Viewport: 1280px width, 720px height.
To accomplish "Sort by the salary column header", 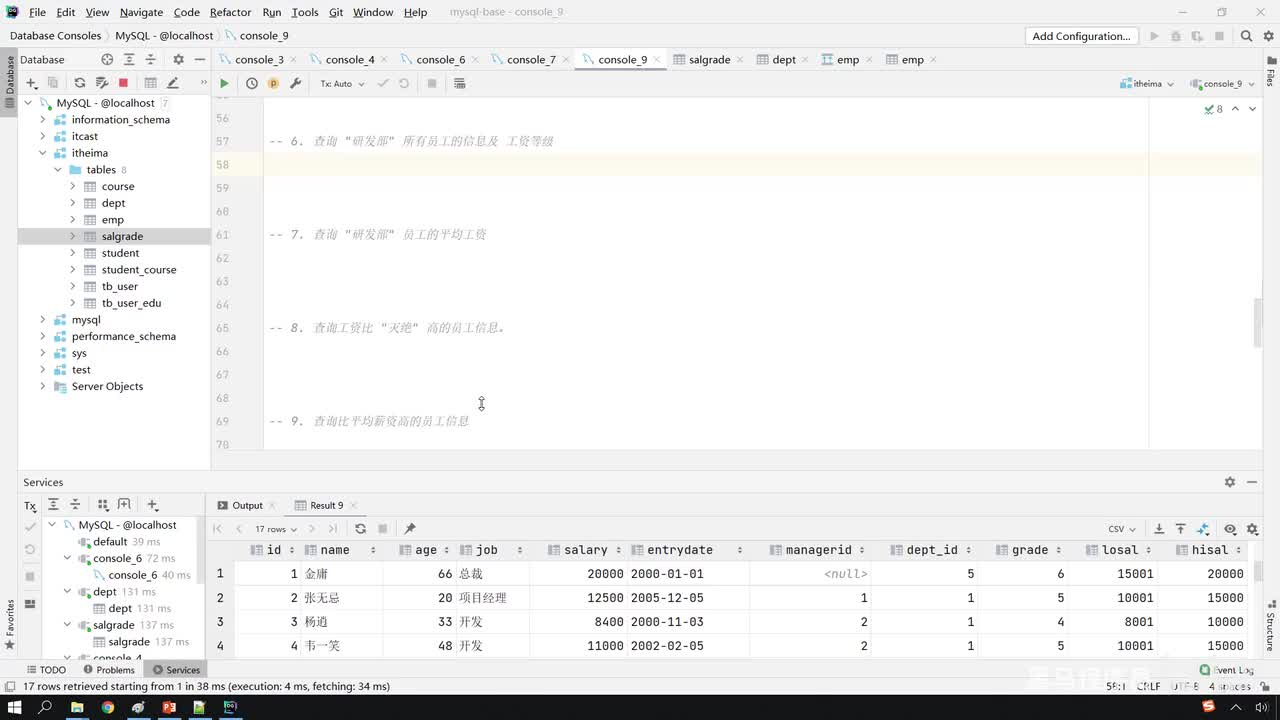I will point(585,550).
